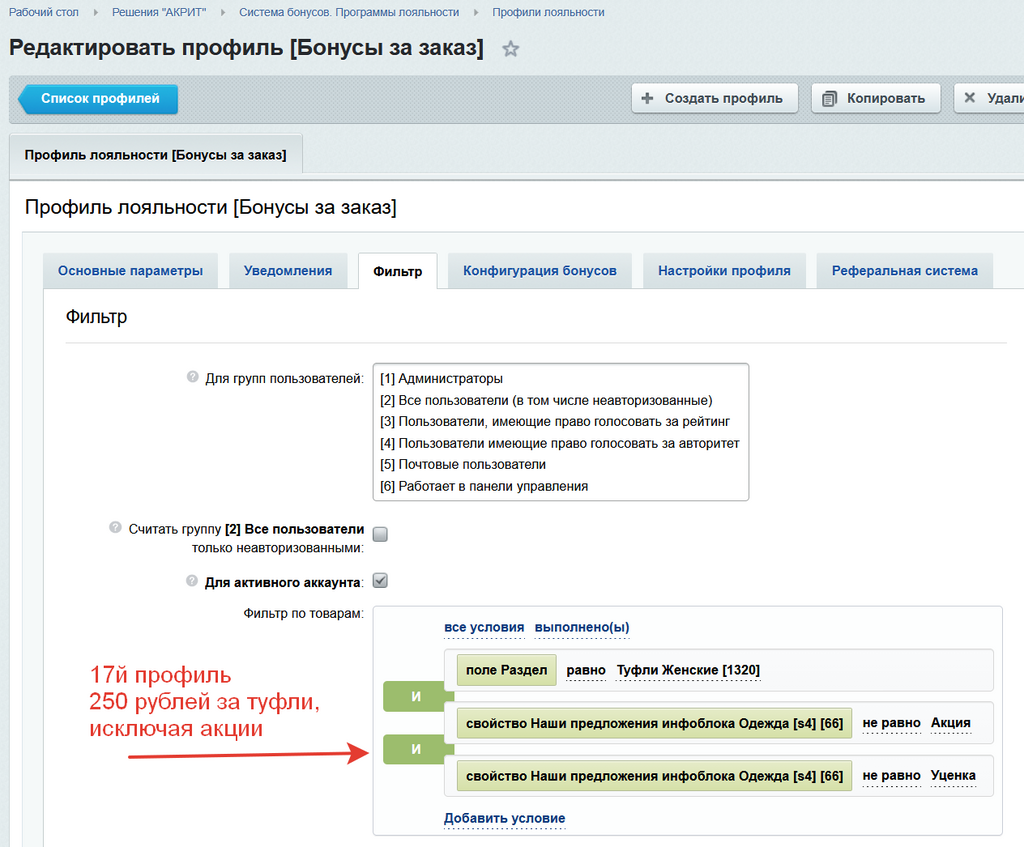Screen dimensions: 1024x847
Task: Open 'выполнено(ы)' condition dropdown
Action: tap(582, 628)
